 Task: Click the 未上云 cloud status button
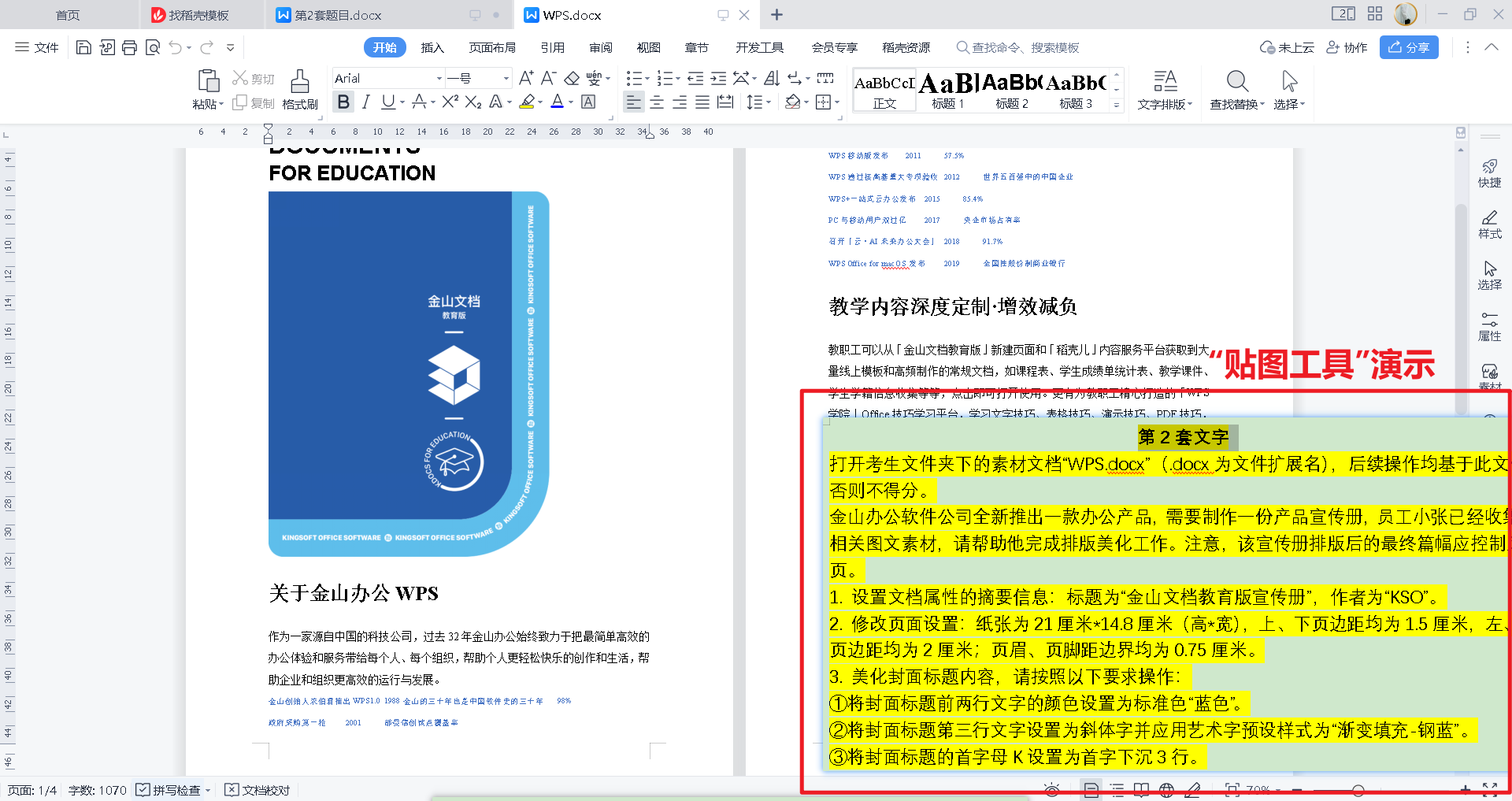tap(1287, 47)
